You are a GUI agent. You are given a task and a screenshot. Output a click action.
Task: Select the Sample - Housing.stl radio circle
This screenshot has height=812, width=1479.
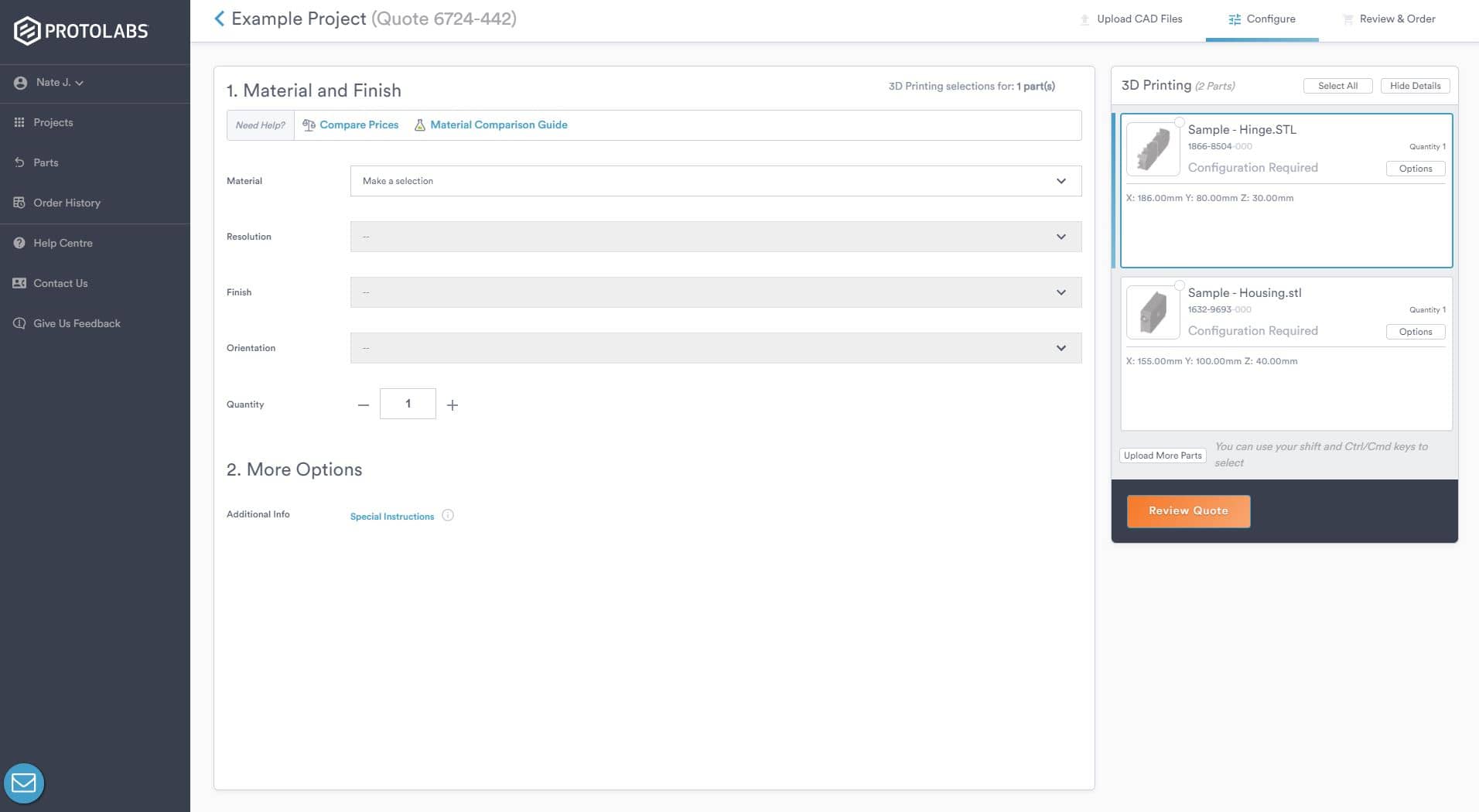pyautogui.click(x=1179, y=285)
